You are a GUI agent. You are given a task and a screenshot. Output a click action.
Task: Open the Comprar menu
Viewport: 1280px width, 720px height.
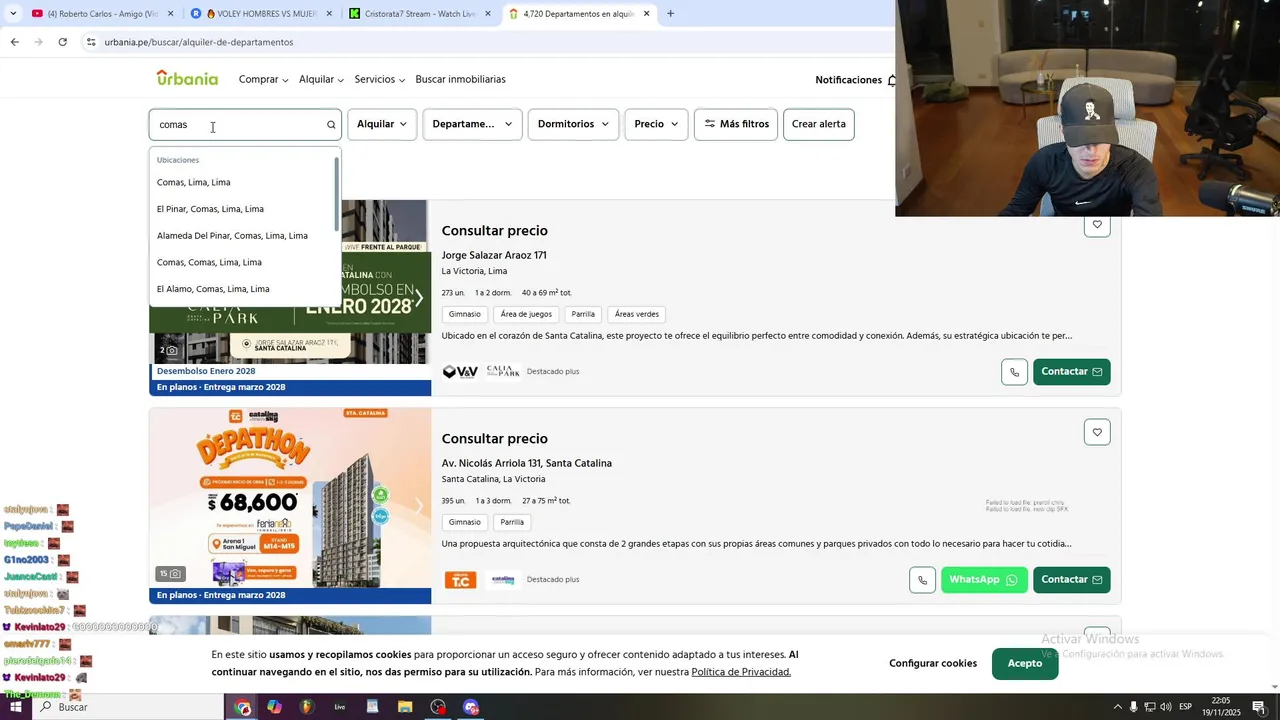point(263,79)
